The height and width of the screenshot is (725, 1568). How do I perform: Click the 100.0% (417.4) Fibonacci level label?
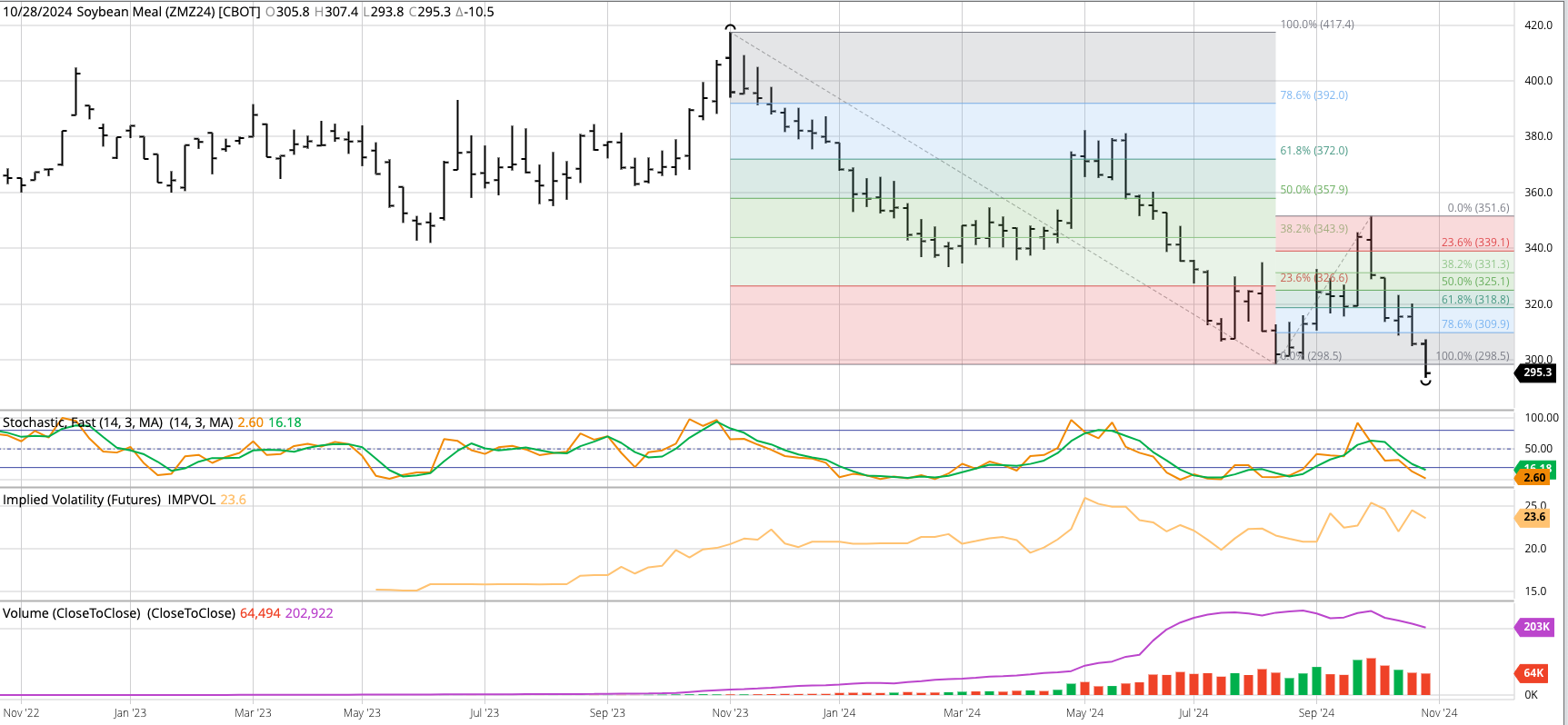[x=1317, y=25]
